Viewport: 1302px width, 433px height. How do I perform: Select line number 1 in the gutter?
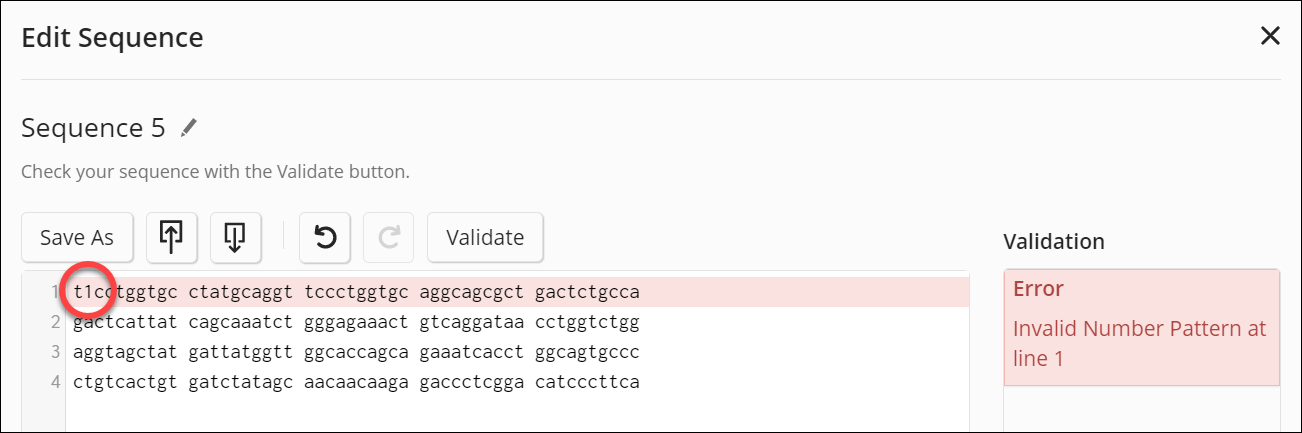click(x=56, y=292)
